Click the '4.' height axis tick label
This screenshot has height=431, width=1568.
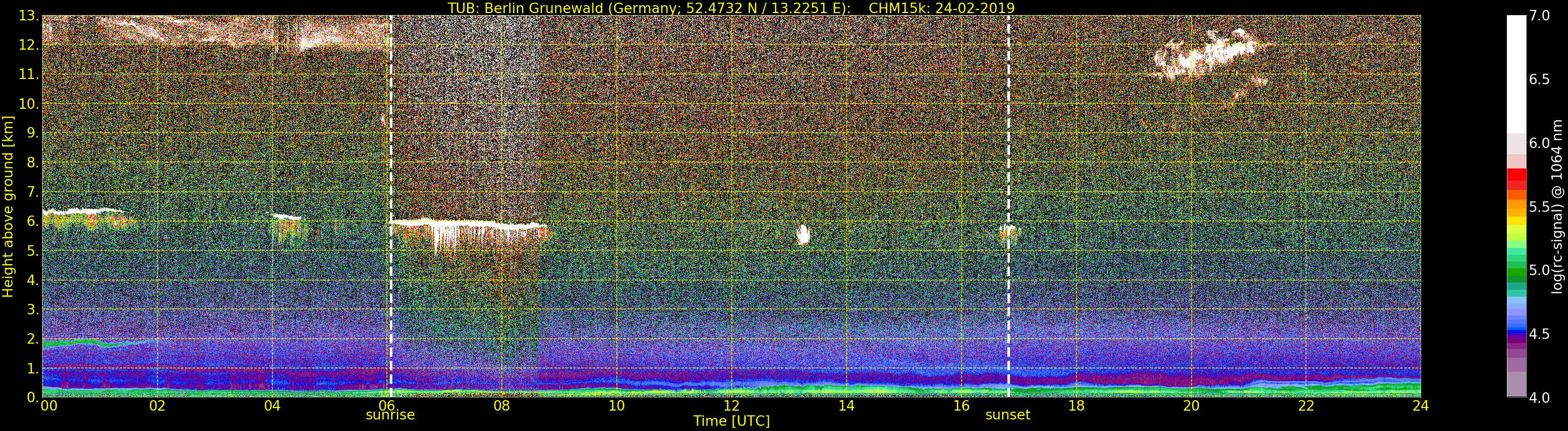[32, 280]
